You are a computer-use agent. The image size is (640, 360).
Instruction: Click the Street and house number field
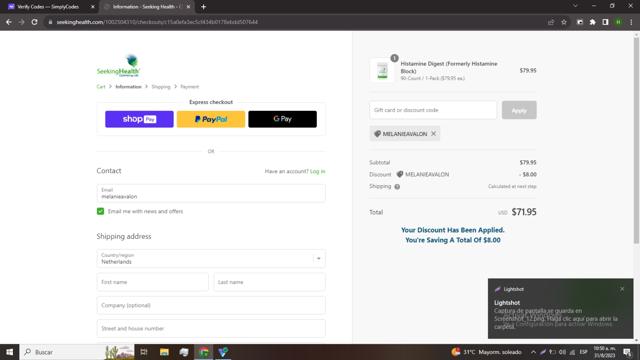point(211,329)
